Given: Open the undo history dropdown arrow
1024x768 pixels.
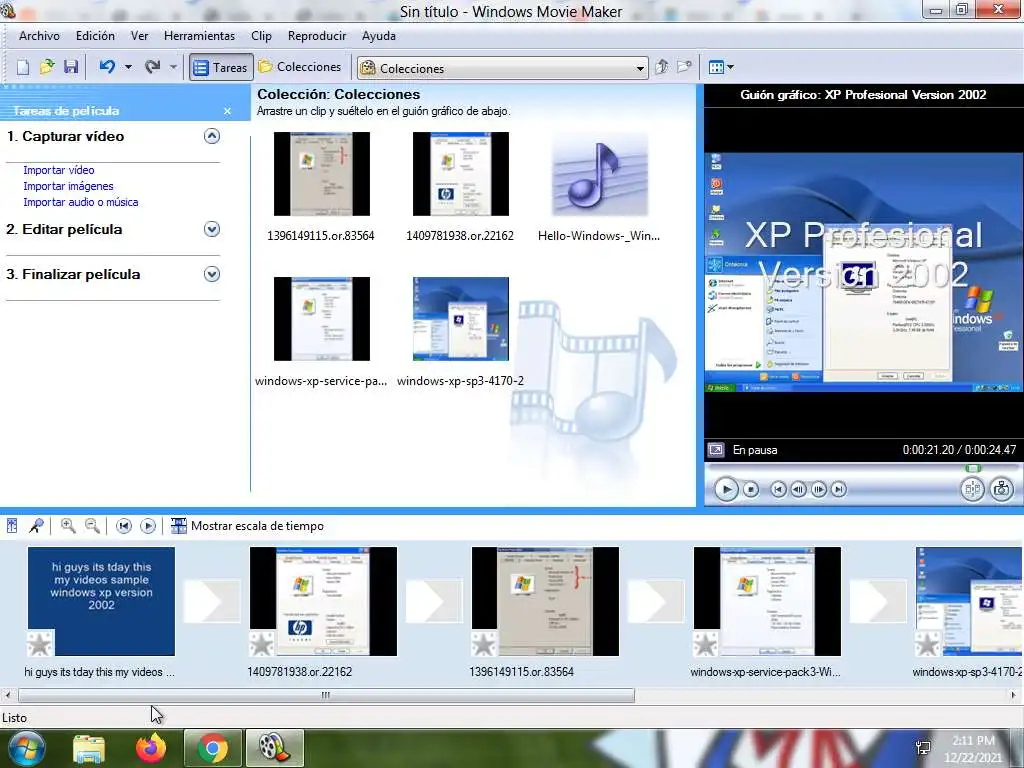Looking at the screenshot, I should [x=128, y=67].
